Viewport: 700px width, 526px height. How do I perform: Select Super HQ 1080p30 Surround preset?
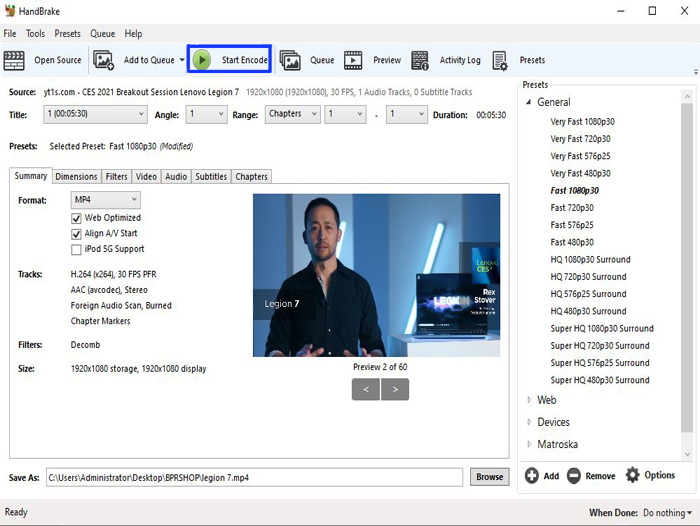pos(602,329)
